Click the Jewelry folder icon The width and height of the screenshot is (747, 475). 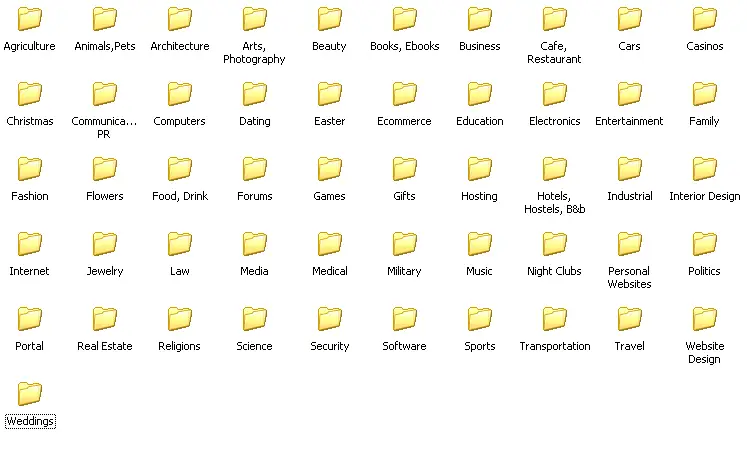[x=105, y=244]
